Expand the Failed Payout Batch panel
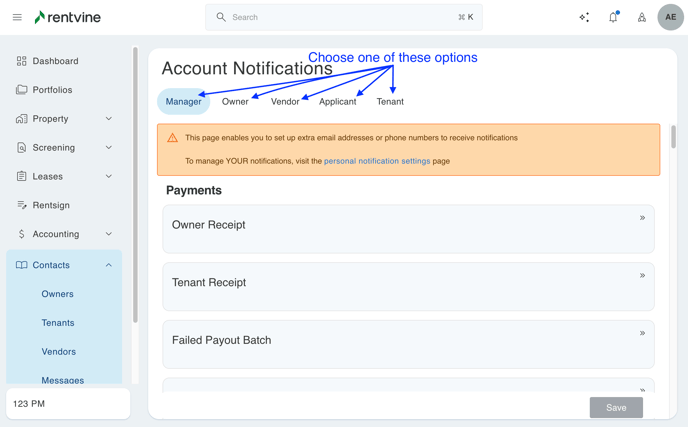Image resolution: width=688 pixels, height=427 pixels. (642, 333)
